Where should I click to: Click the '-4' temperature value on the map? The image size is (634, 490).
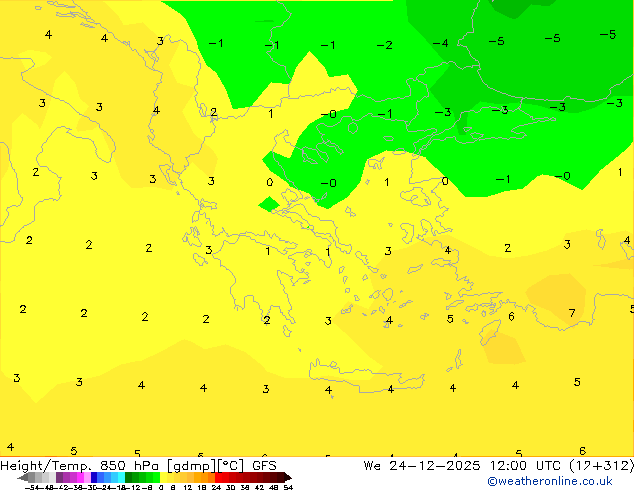click(x=441, y=43)
